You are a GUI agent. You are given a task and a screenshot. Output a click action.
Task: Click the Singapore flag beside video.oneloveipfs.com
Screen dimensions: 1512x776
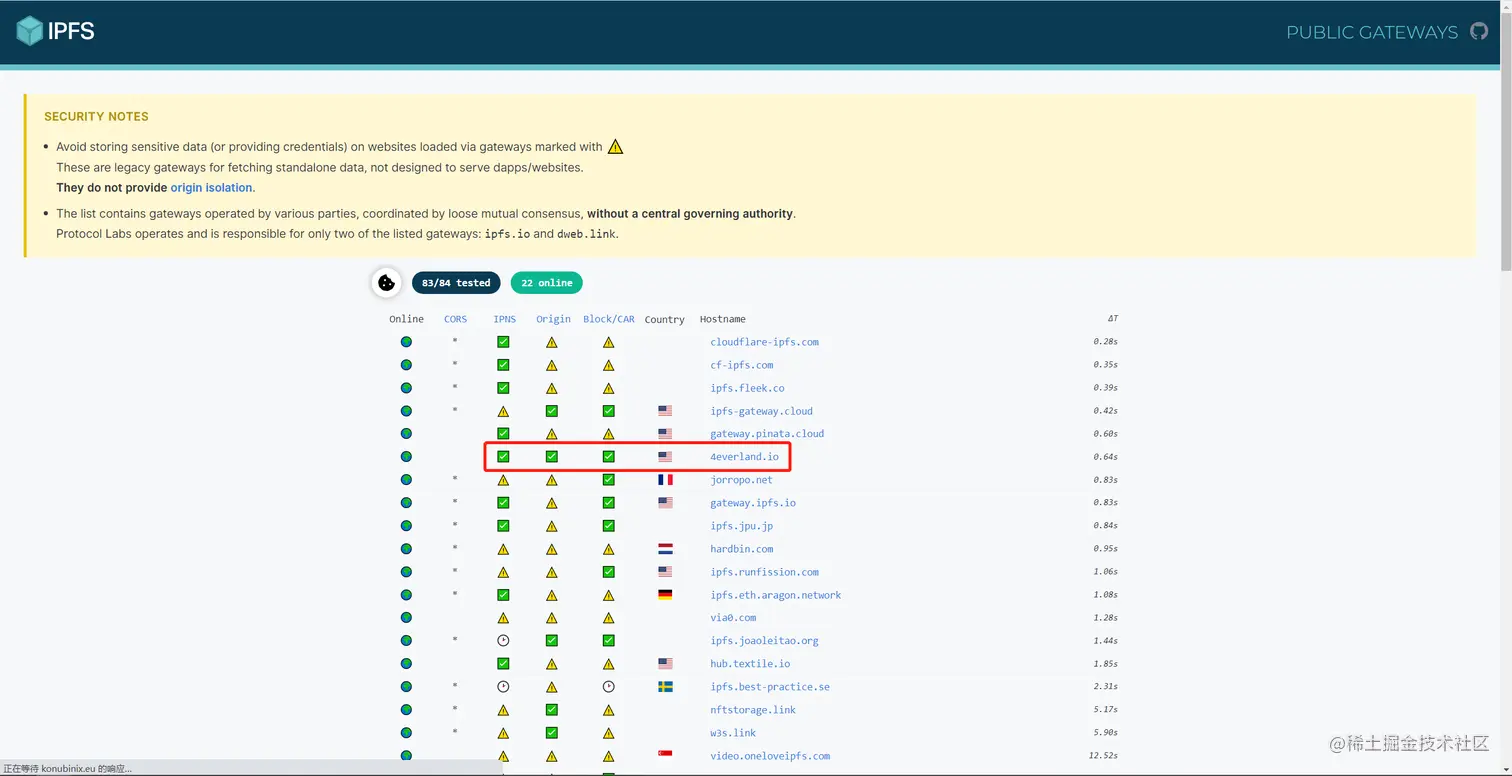pyautogui.click(x=665, y=754)
